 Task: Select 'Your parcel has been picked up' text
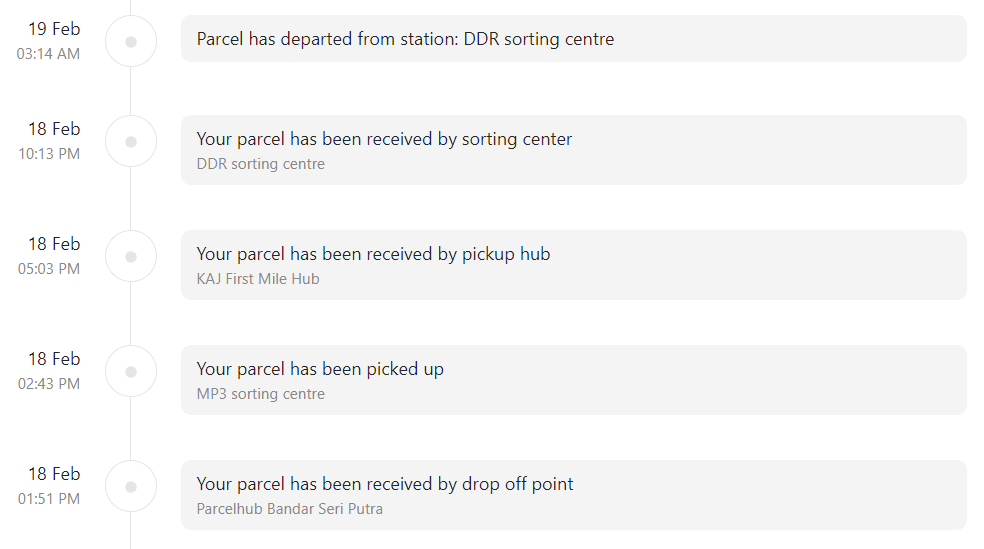[320, 369]
